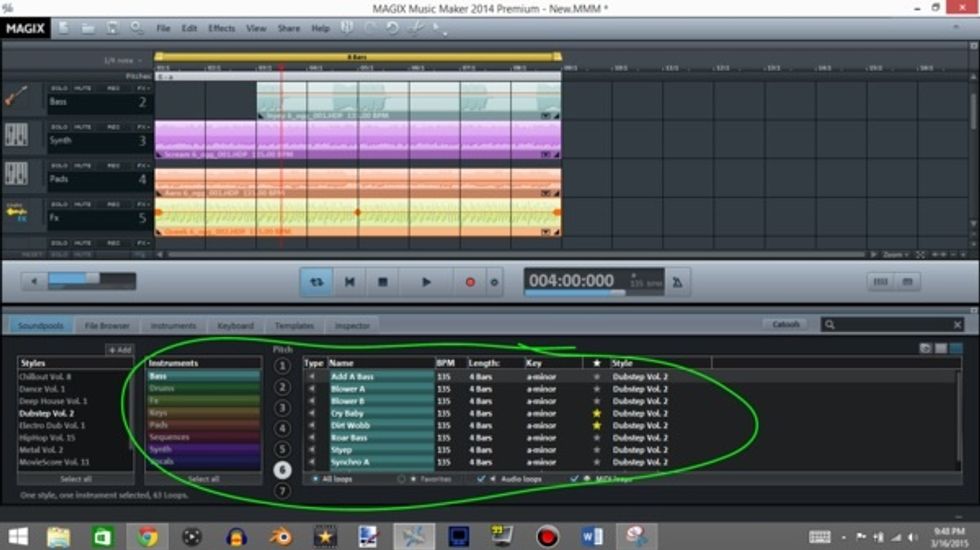Switch to the Instruments tab
980x550 pixels.
(173, 326)
